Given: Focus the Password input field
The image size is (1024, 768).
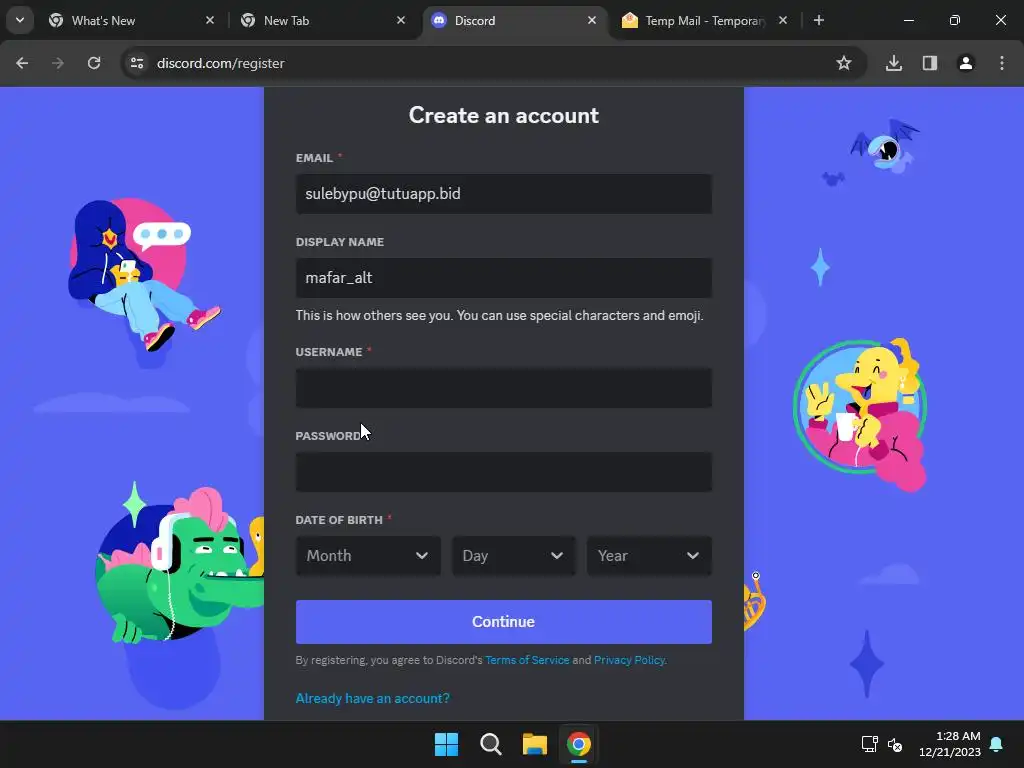Looking at the screenshot, I should click(x=504, y=472).
